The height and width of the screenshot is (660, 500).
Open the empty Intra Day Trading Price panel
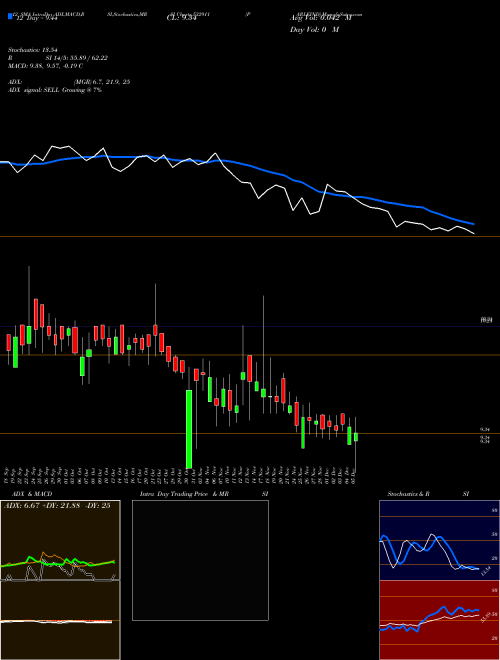(200, 560)
